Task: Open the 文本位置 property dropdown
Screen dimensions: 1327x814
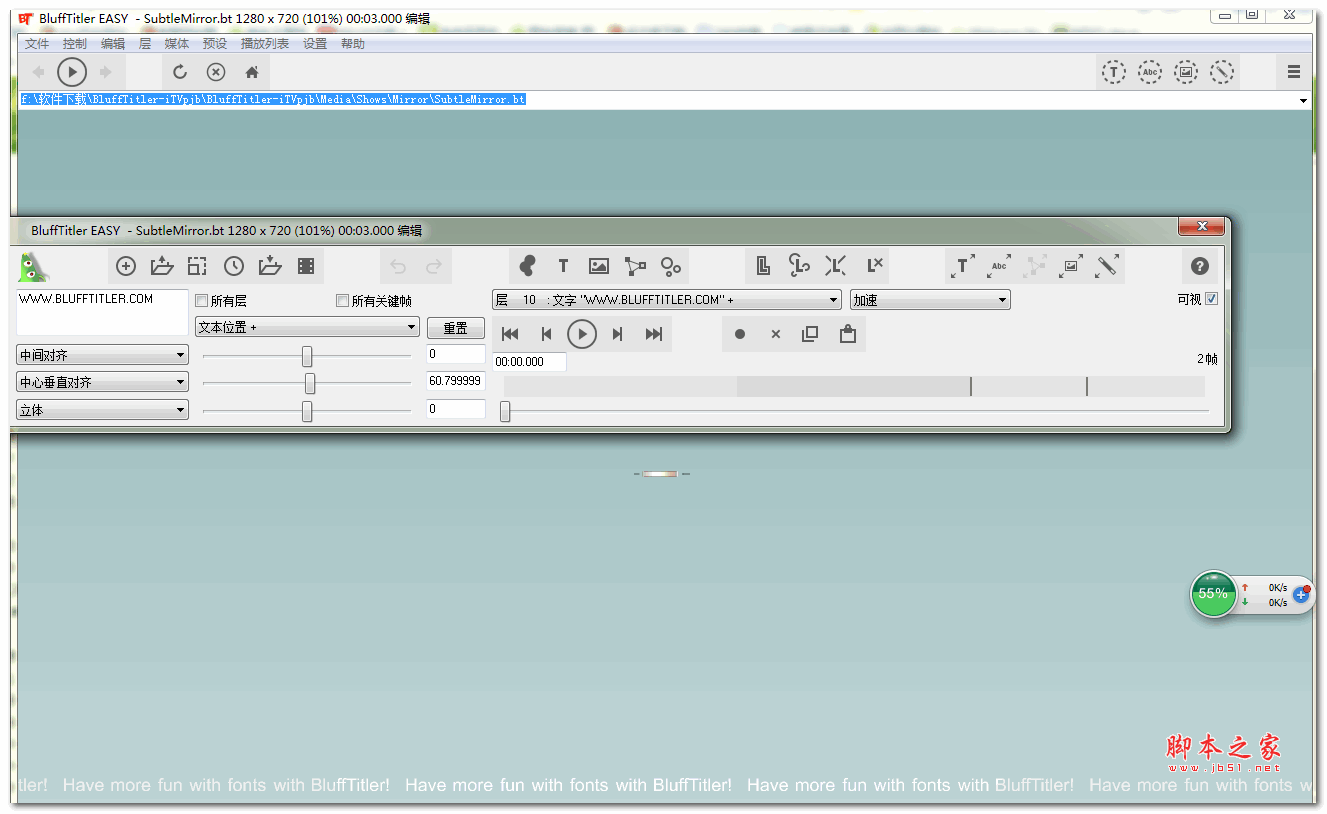Action: (307, 327)
